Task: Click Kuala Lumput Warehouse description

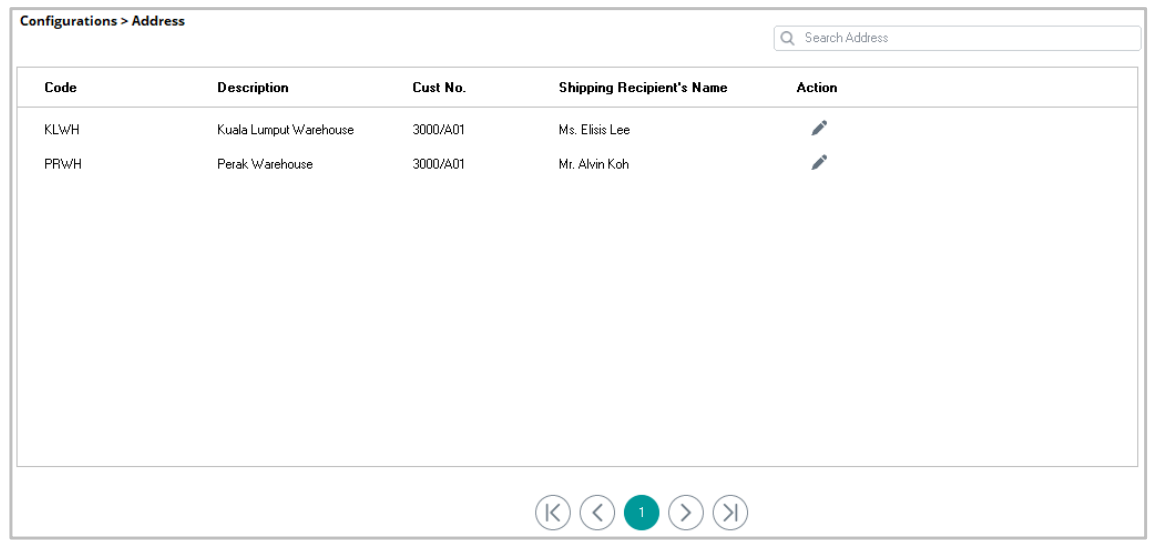Action: (x=286, y=130)
